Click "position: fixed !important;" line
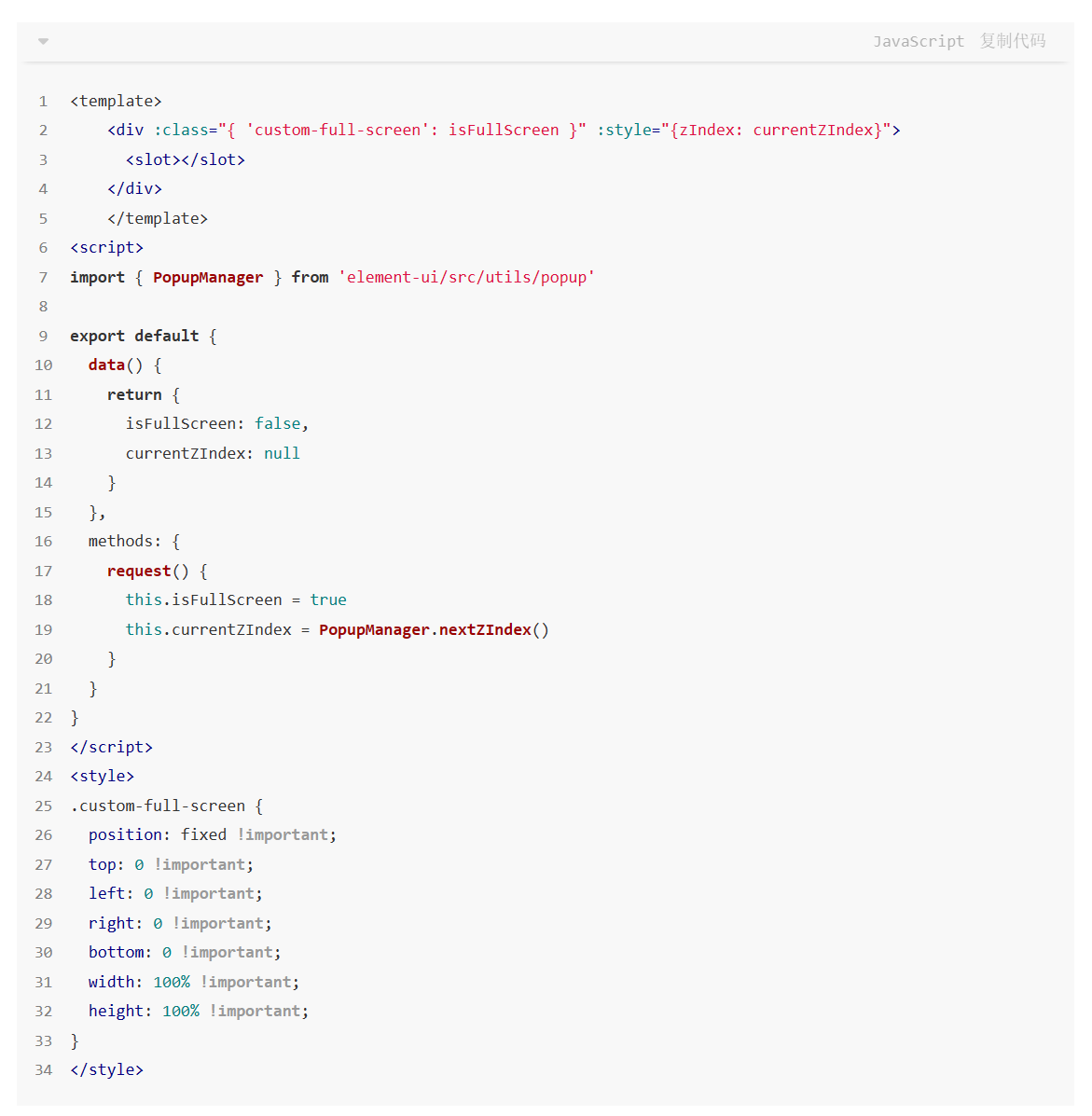The width and height of the screenshot is (1092, 1116). click(x=212, y=834)
